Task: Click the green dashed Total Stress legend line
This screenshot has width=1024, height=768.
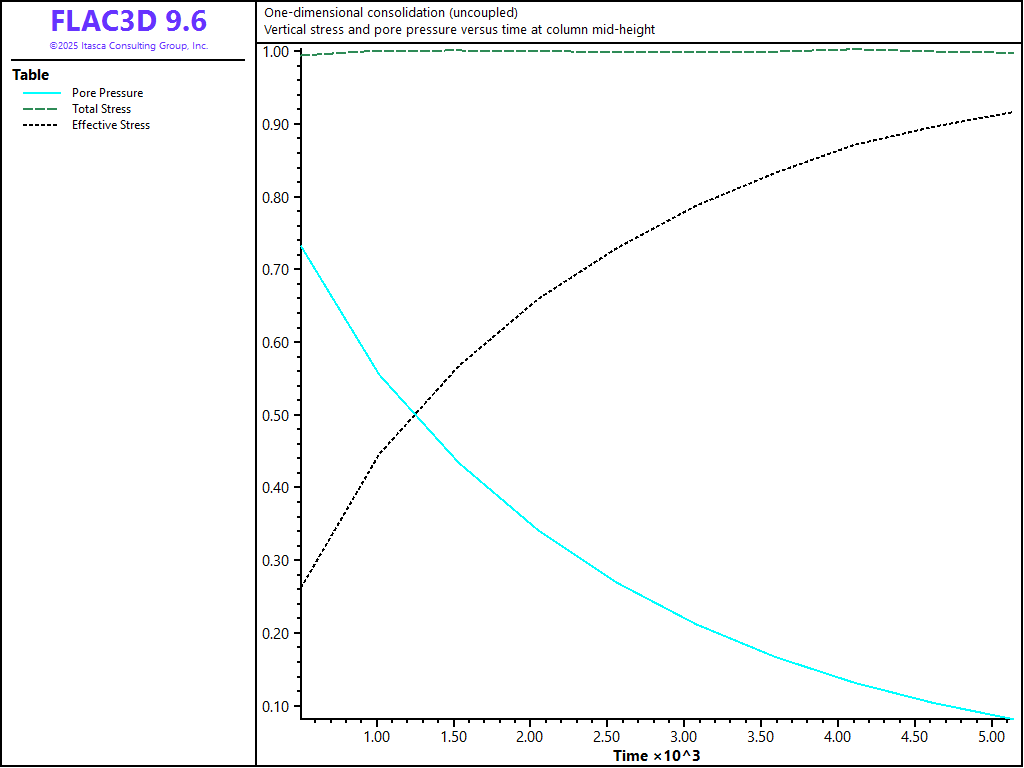Action: (x=41, y=109)
